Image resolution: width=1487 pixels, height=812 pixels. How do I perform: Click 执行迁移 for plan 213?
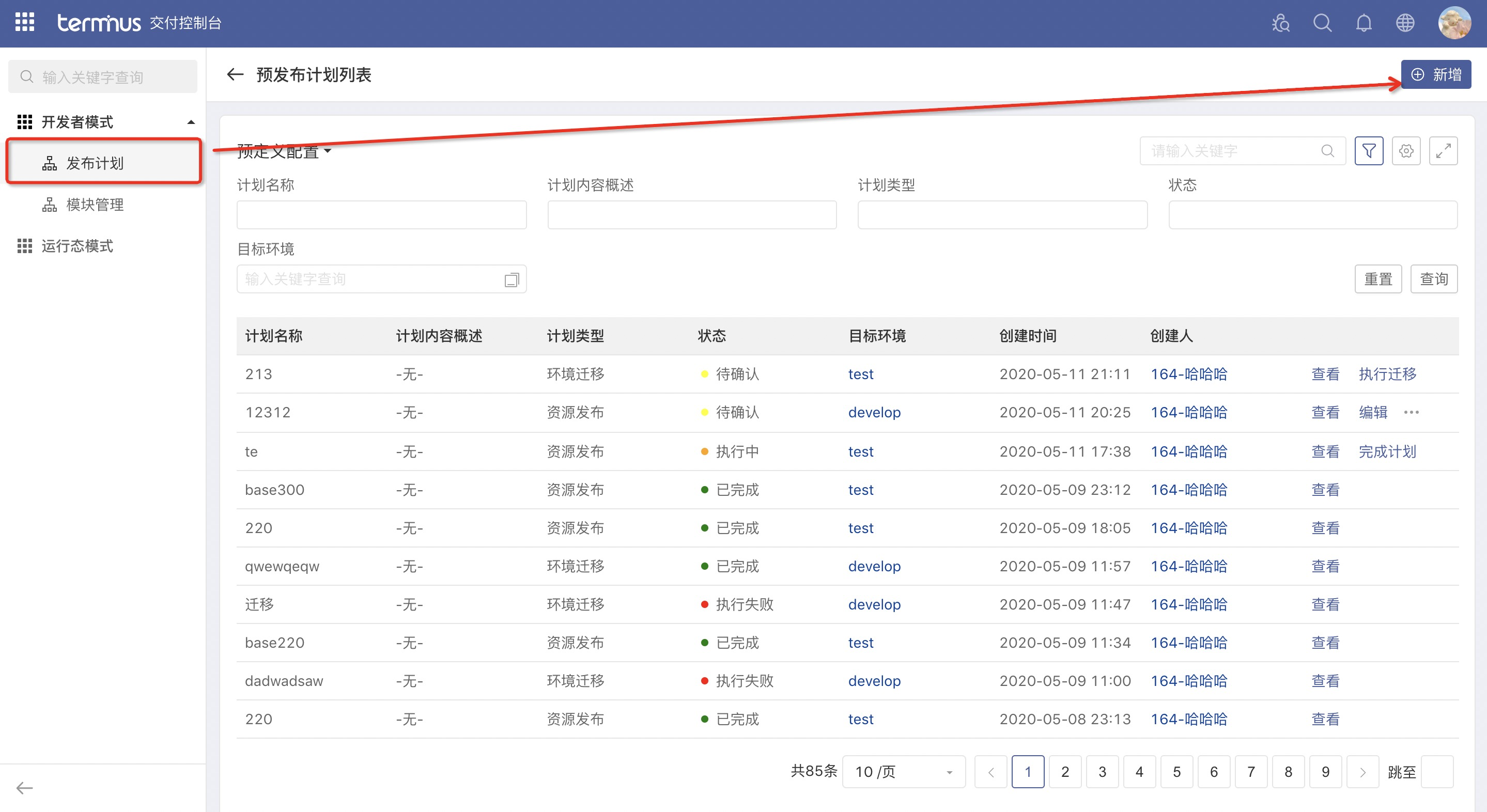[x=1387, y=374]
